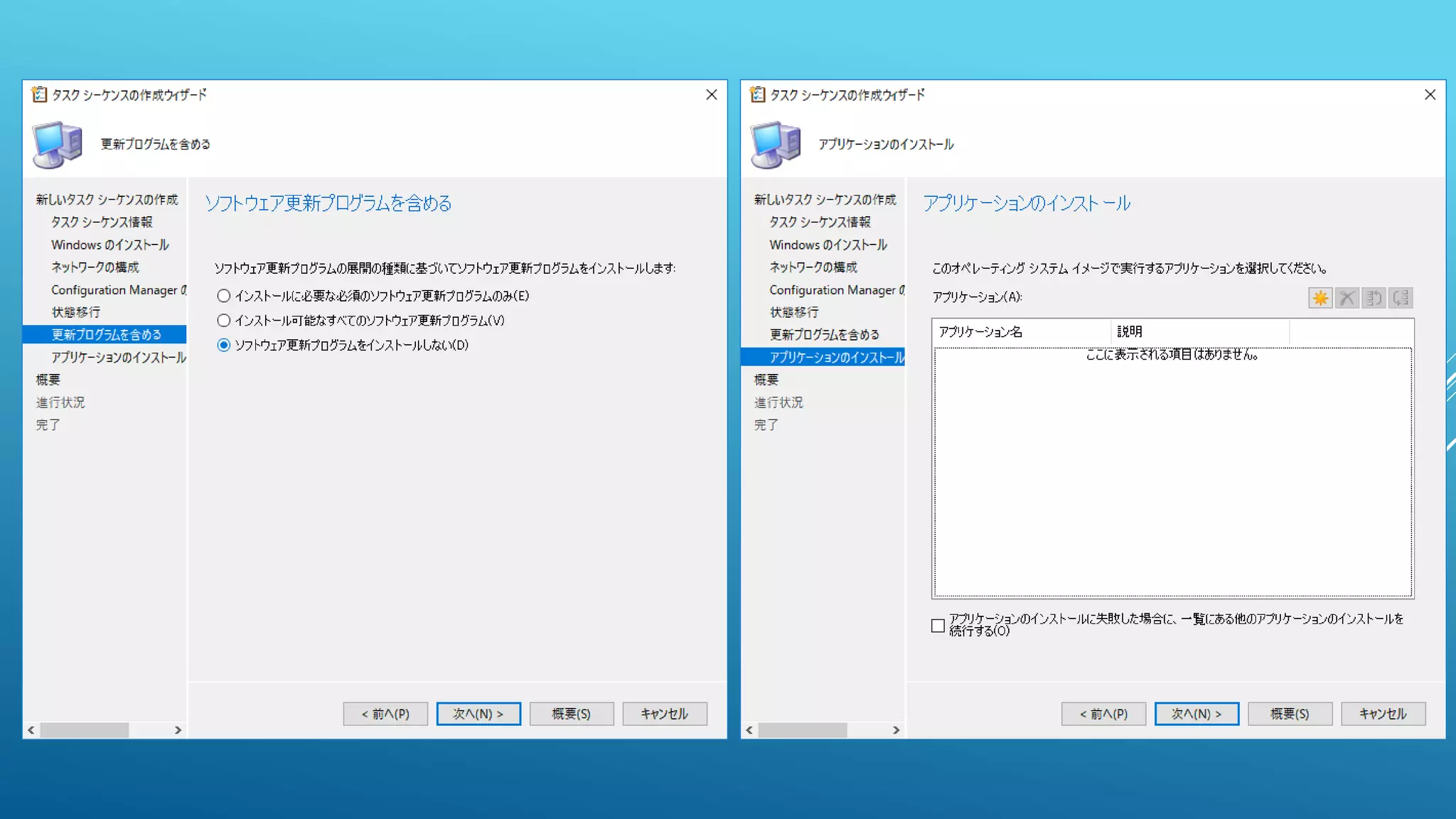1456x819 pixels.
Task: Click the computer icon in the right wizard header
Action: tap(775, 144)
